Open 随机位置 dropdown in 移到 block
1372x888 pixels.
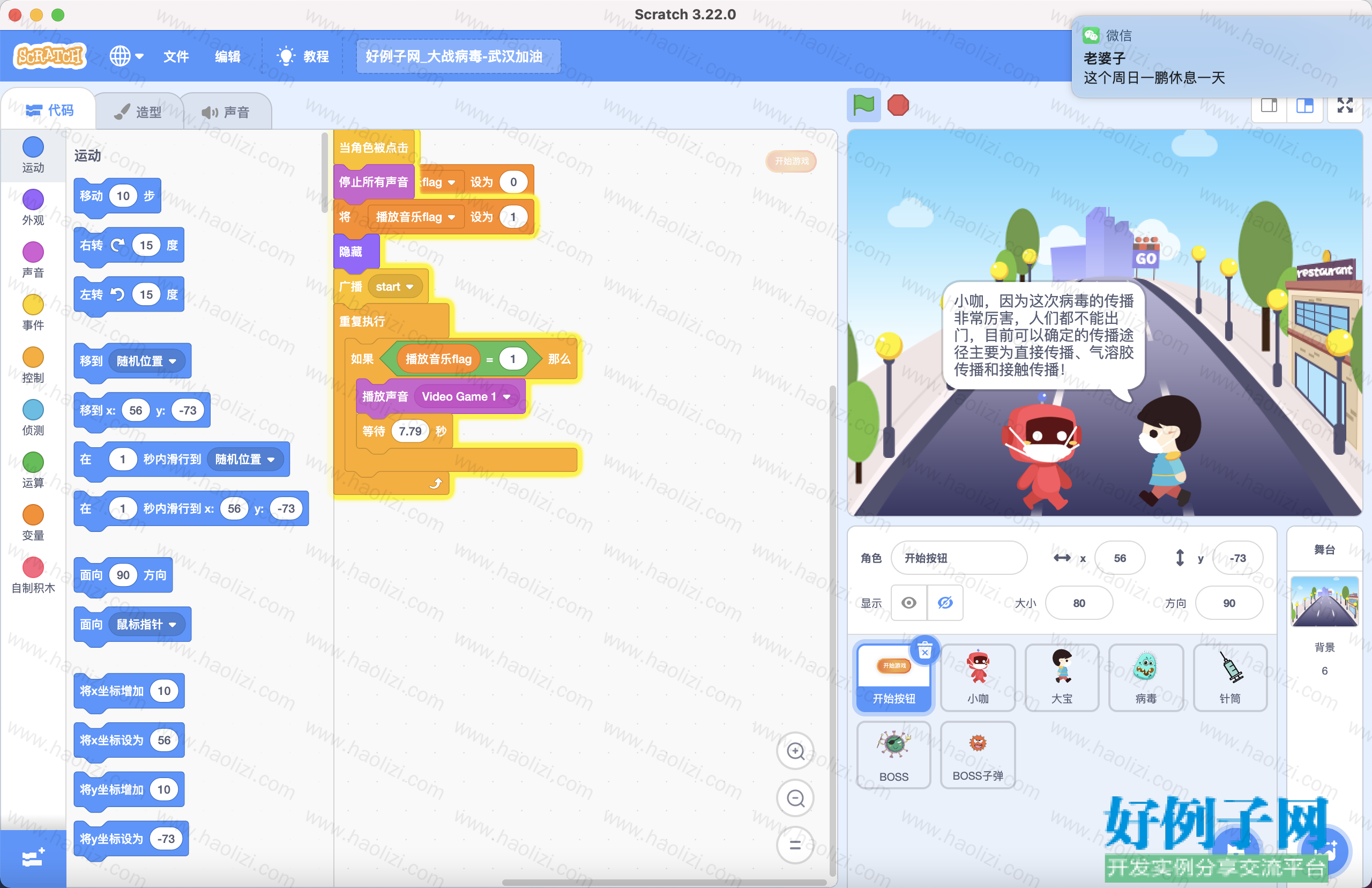pos(146,361)
